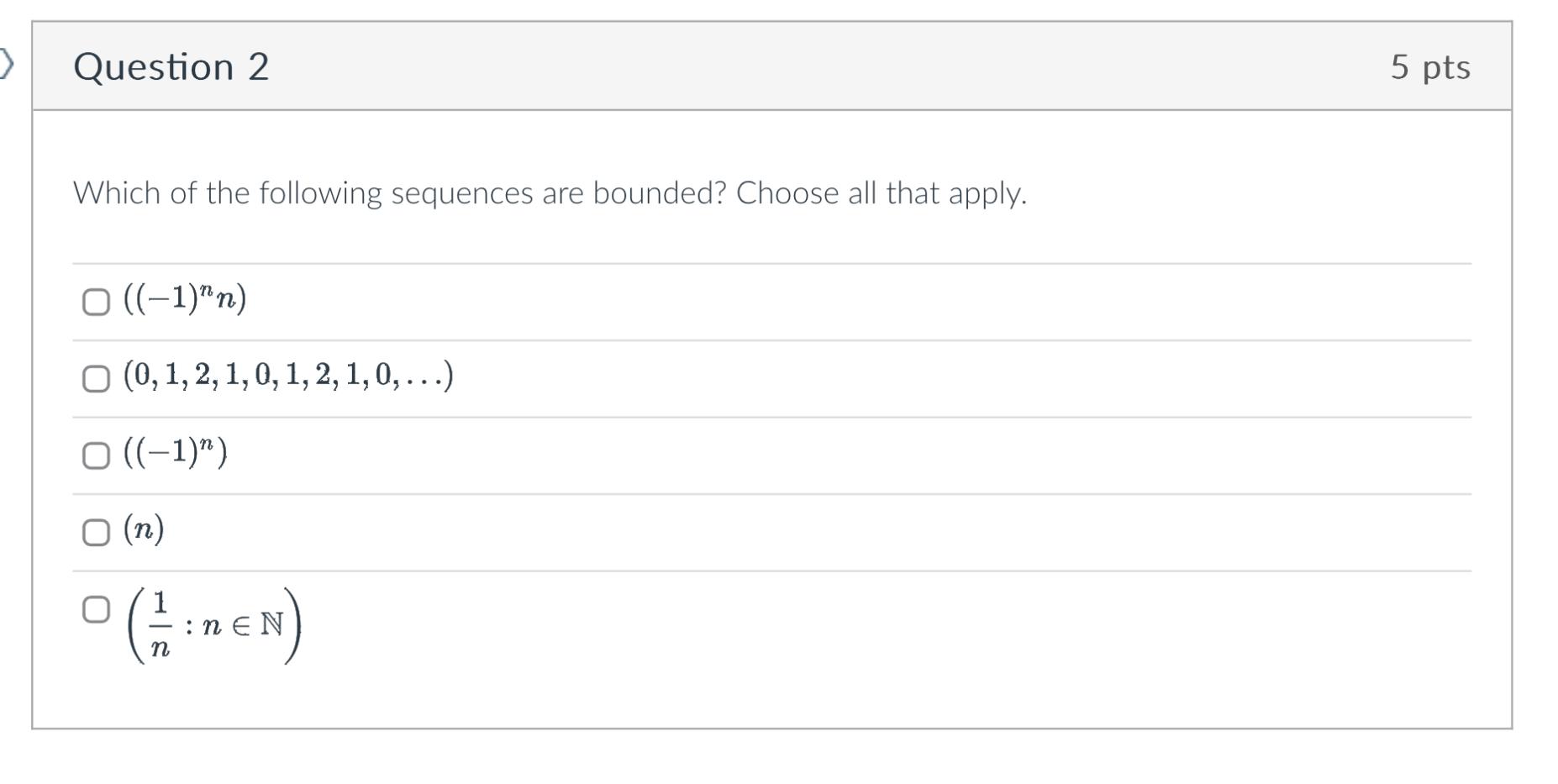Image resolution: width=1558 pixels, height=784 pixels.
Task: Click the (1/n : n ∈ ℕ) answer text
Action: 214,626
